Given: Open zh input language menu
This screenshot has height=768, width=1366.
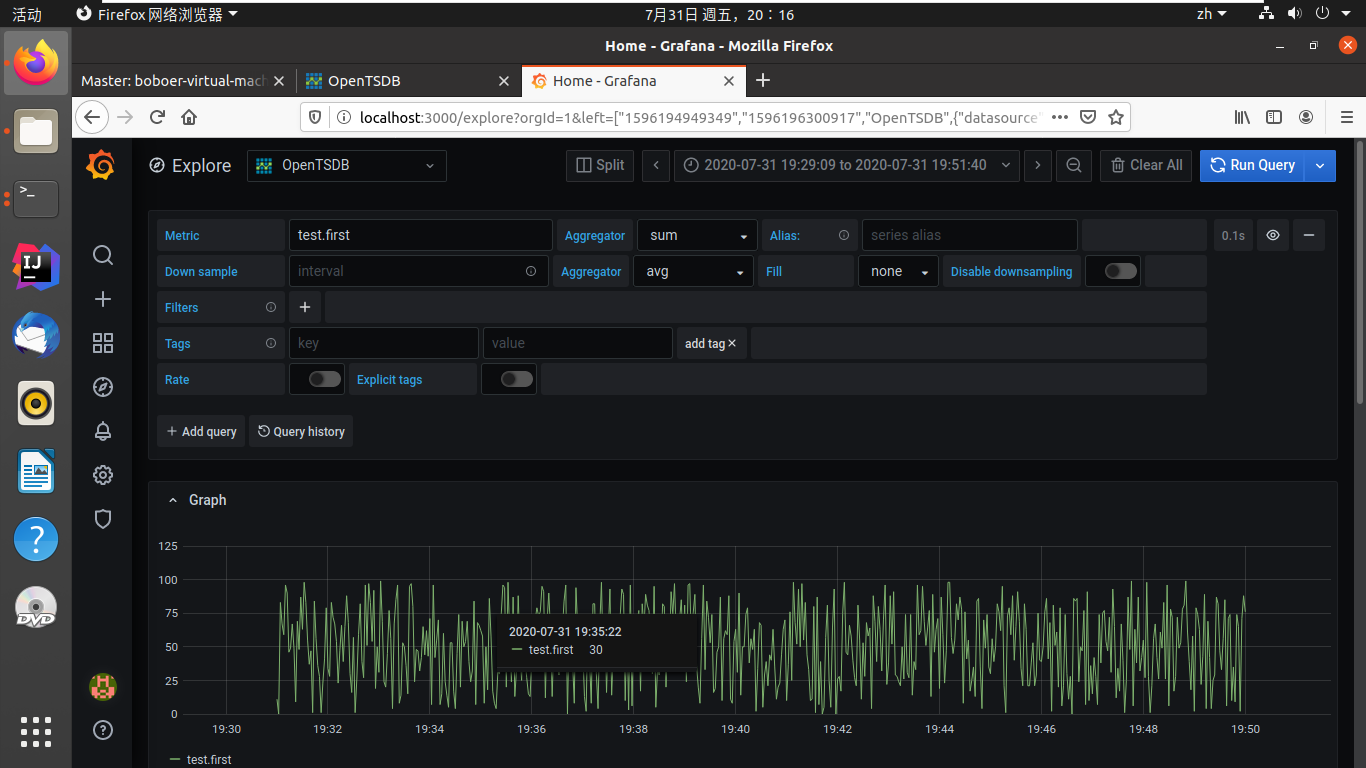Looking at the screenshot, I should pyautogui.click(x=1211, y=14).
